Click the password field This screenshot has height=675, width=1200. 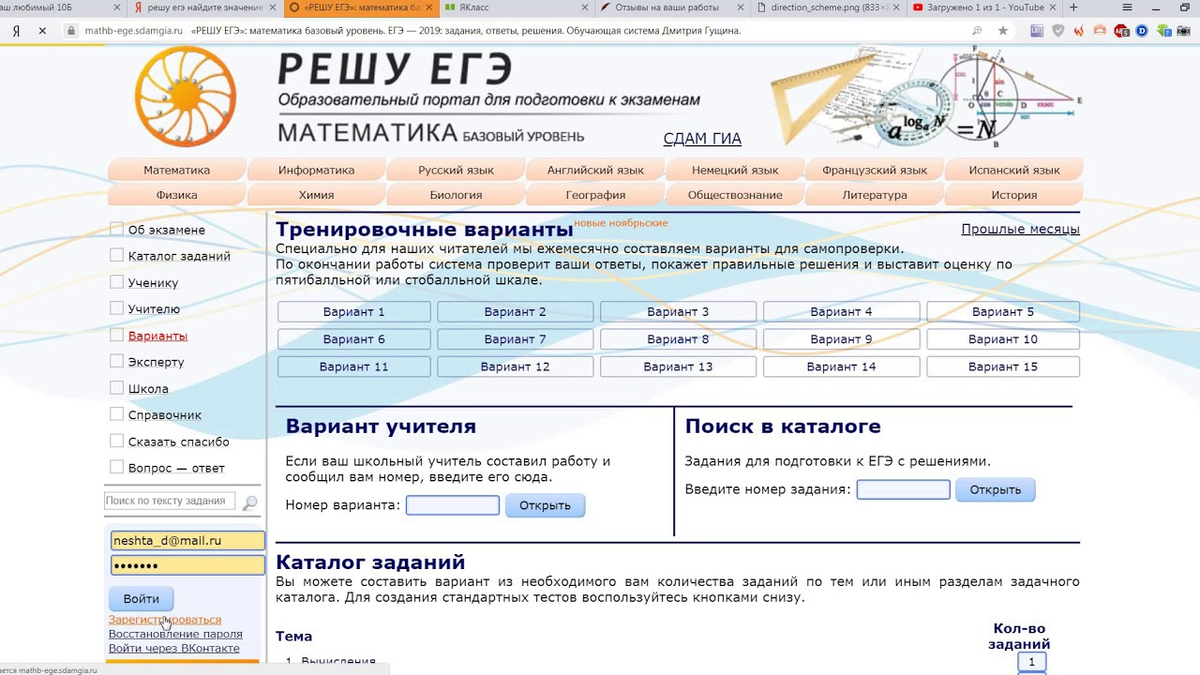(x=187, y=566)
